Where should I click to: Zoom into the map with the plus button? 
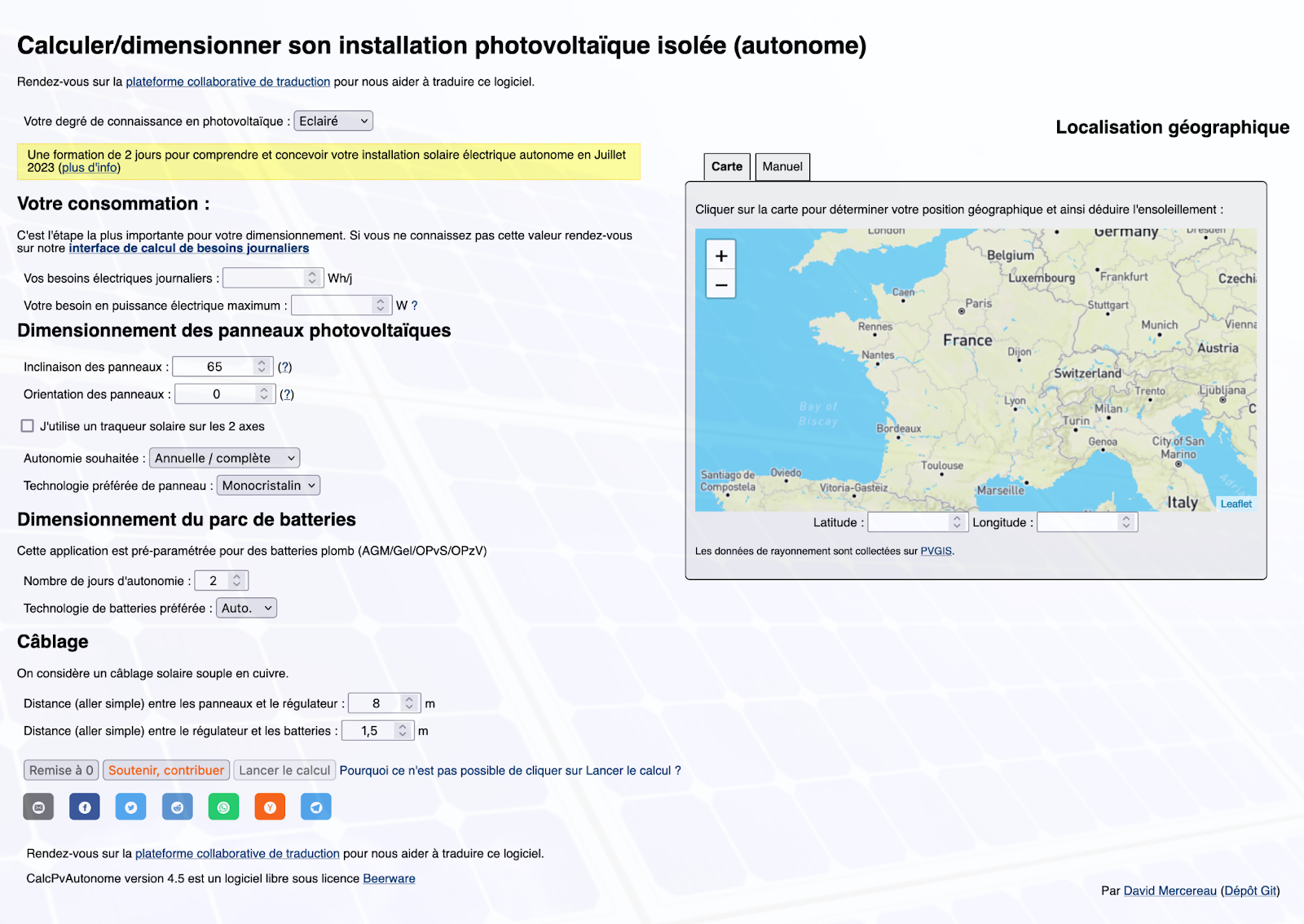click(720, 255)
